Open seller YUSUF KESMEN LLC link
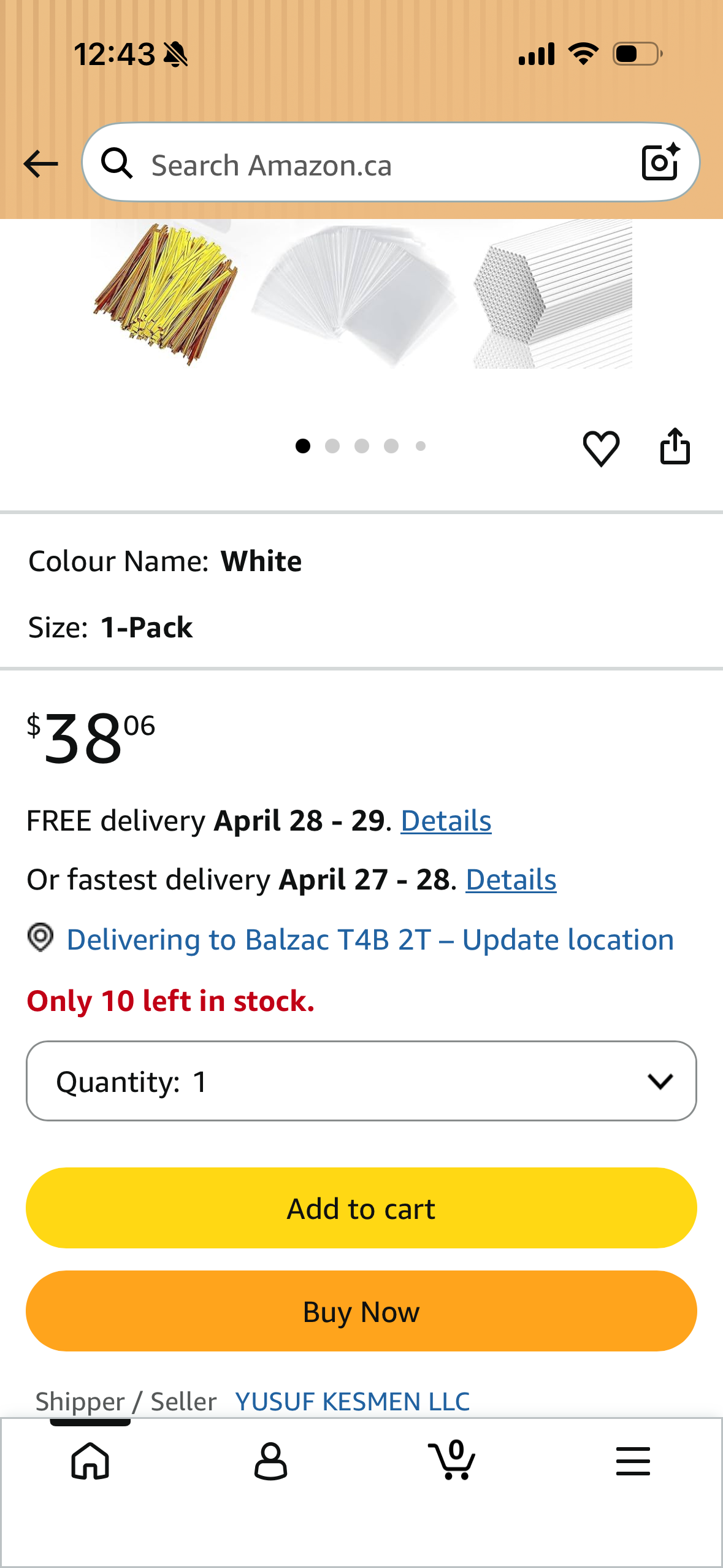 point(353,1401)
